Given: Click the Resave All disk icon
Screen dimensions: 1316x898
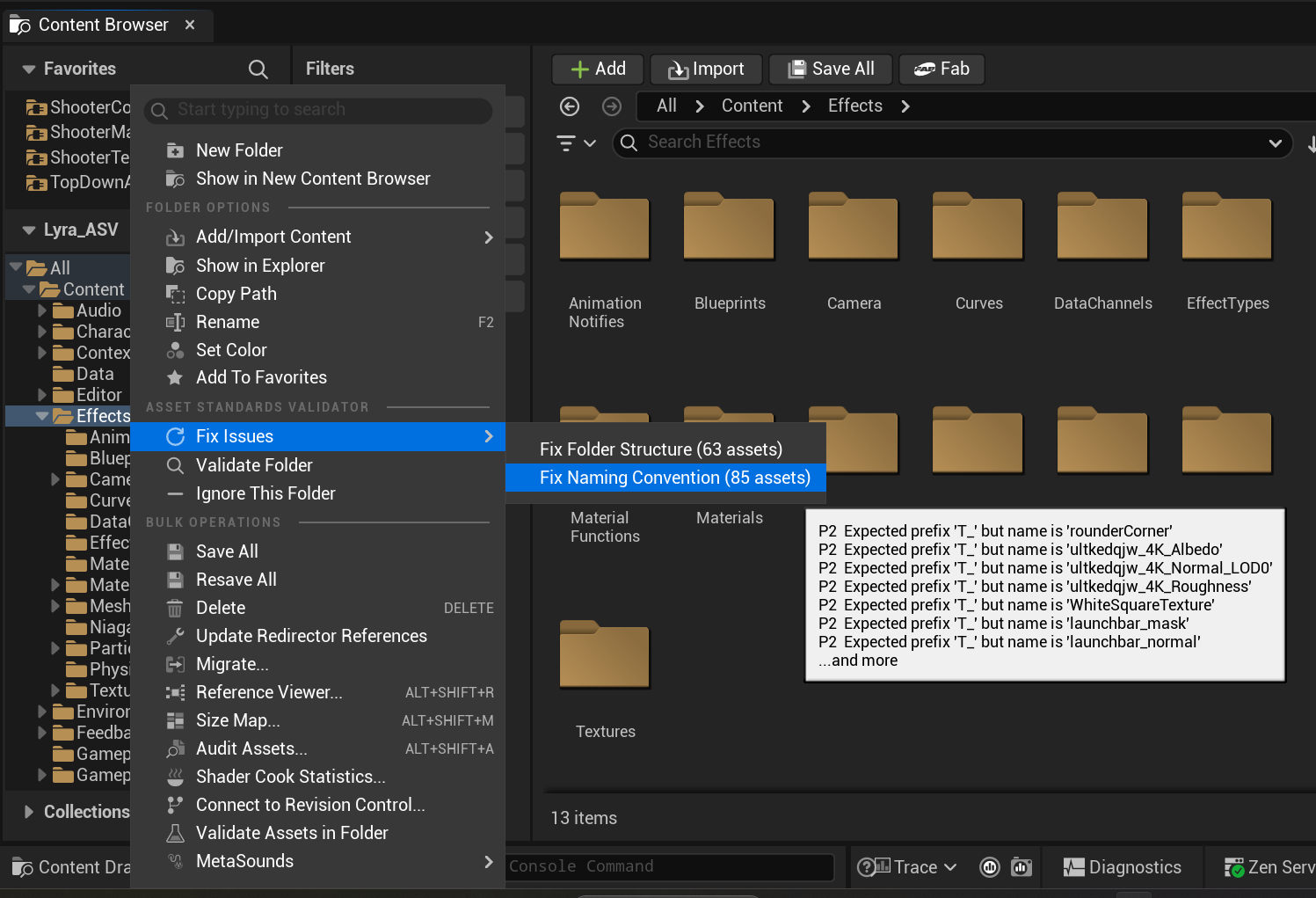Looking at the screenshot, I should (175, 580).
